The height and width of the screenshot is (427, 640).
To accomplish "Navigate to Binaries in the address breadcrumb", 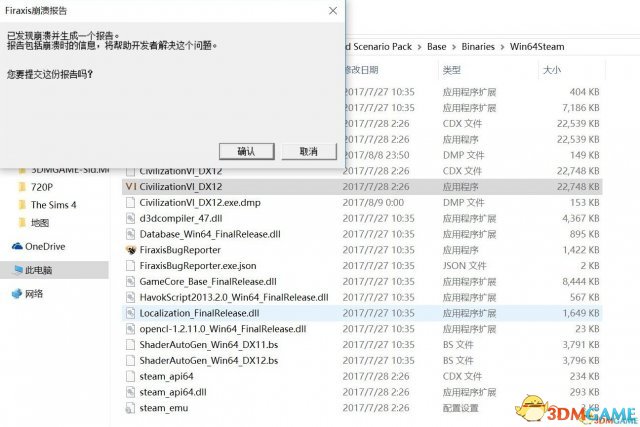I will 478,47.
